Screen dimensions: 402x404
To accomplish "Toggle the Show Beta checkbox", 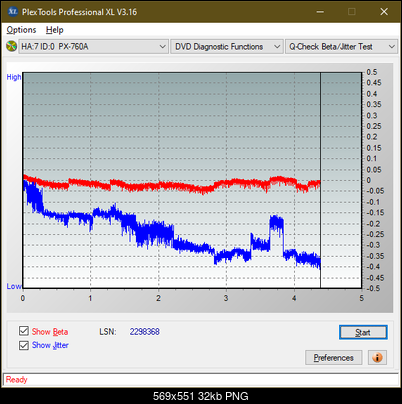I will pos(24,331).
